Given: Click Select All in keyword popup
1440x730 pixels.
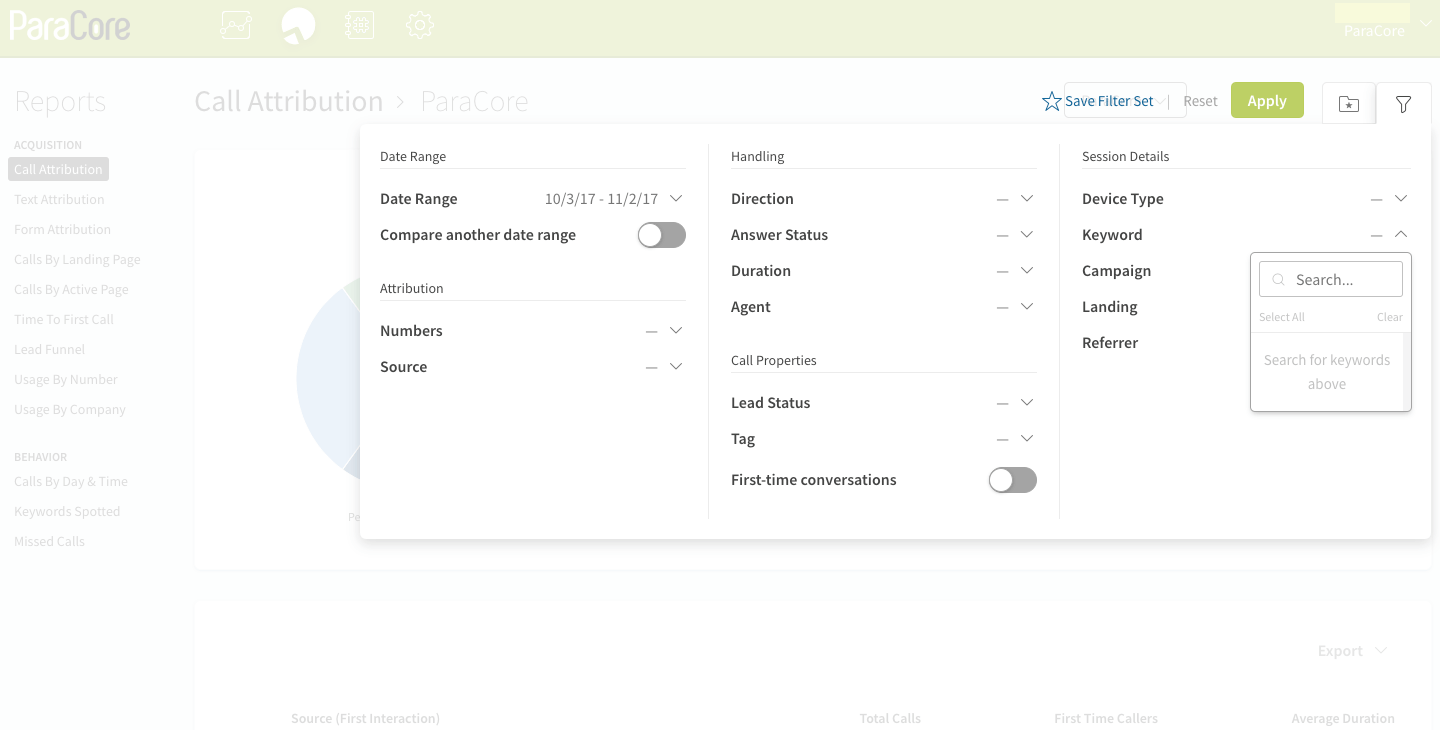Looking at the screenshot, I should (1282, 317).
